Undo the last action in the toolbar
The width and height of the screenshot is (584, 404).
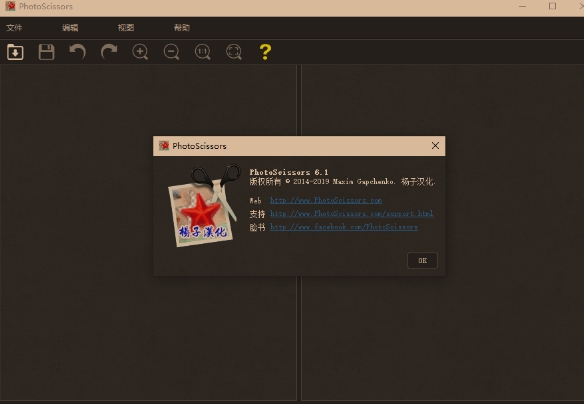click(77, 52)
